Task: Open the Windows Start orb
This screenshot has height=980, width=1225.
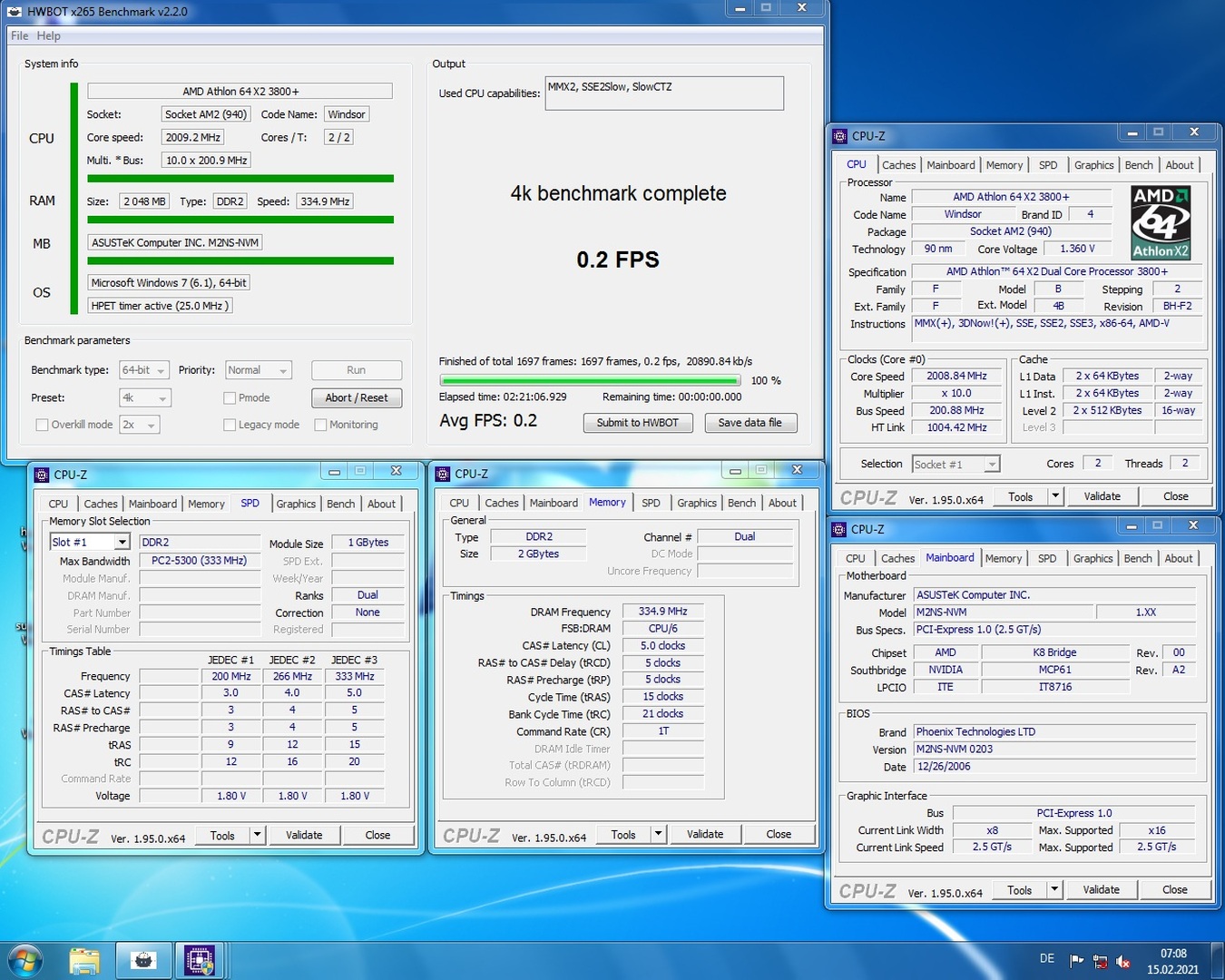Action: click(24, 960)
